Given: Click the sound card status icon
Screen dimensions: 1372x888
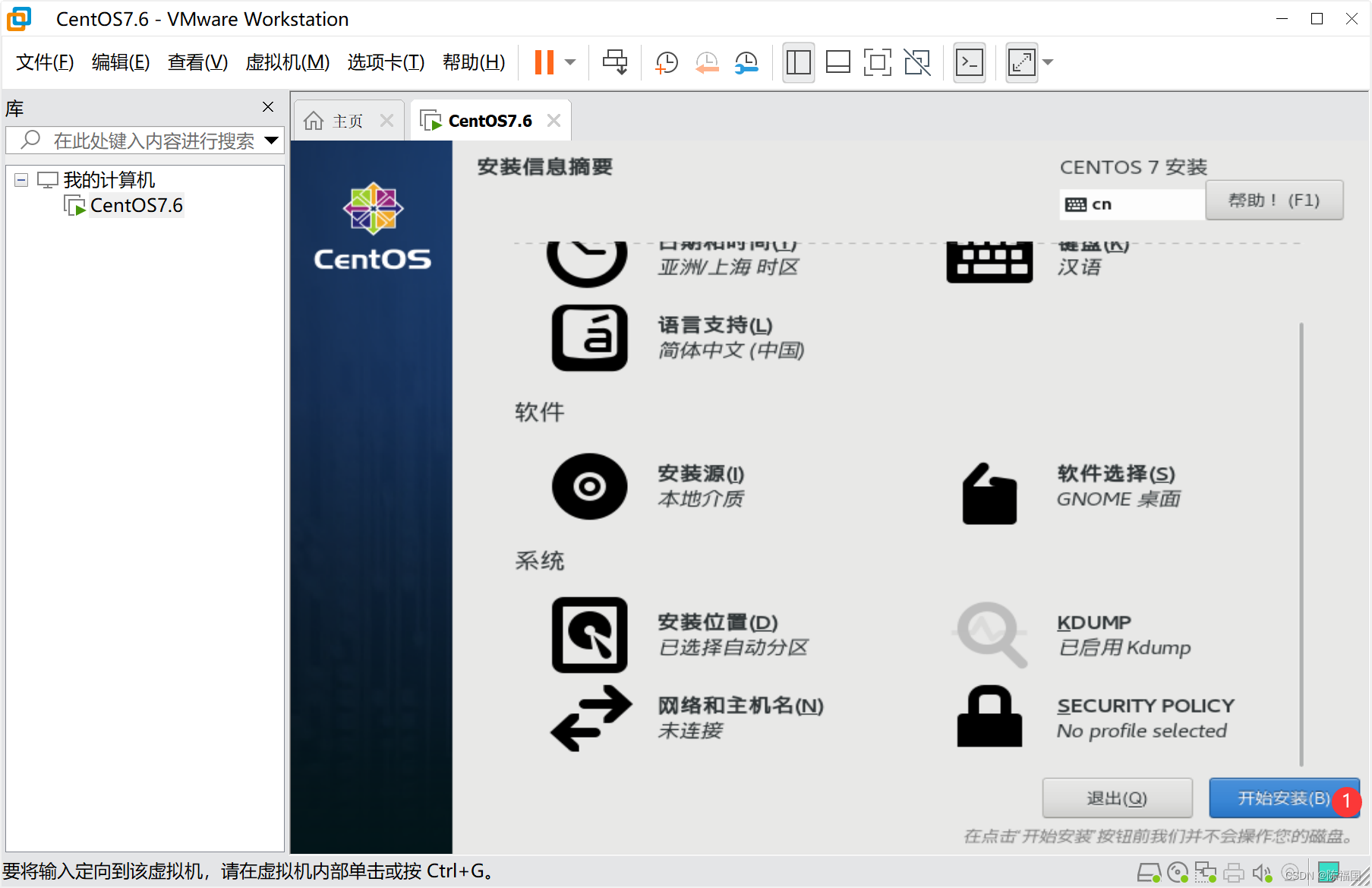Looking at the screenshot, I should (x=1262, y=874).
